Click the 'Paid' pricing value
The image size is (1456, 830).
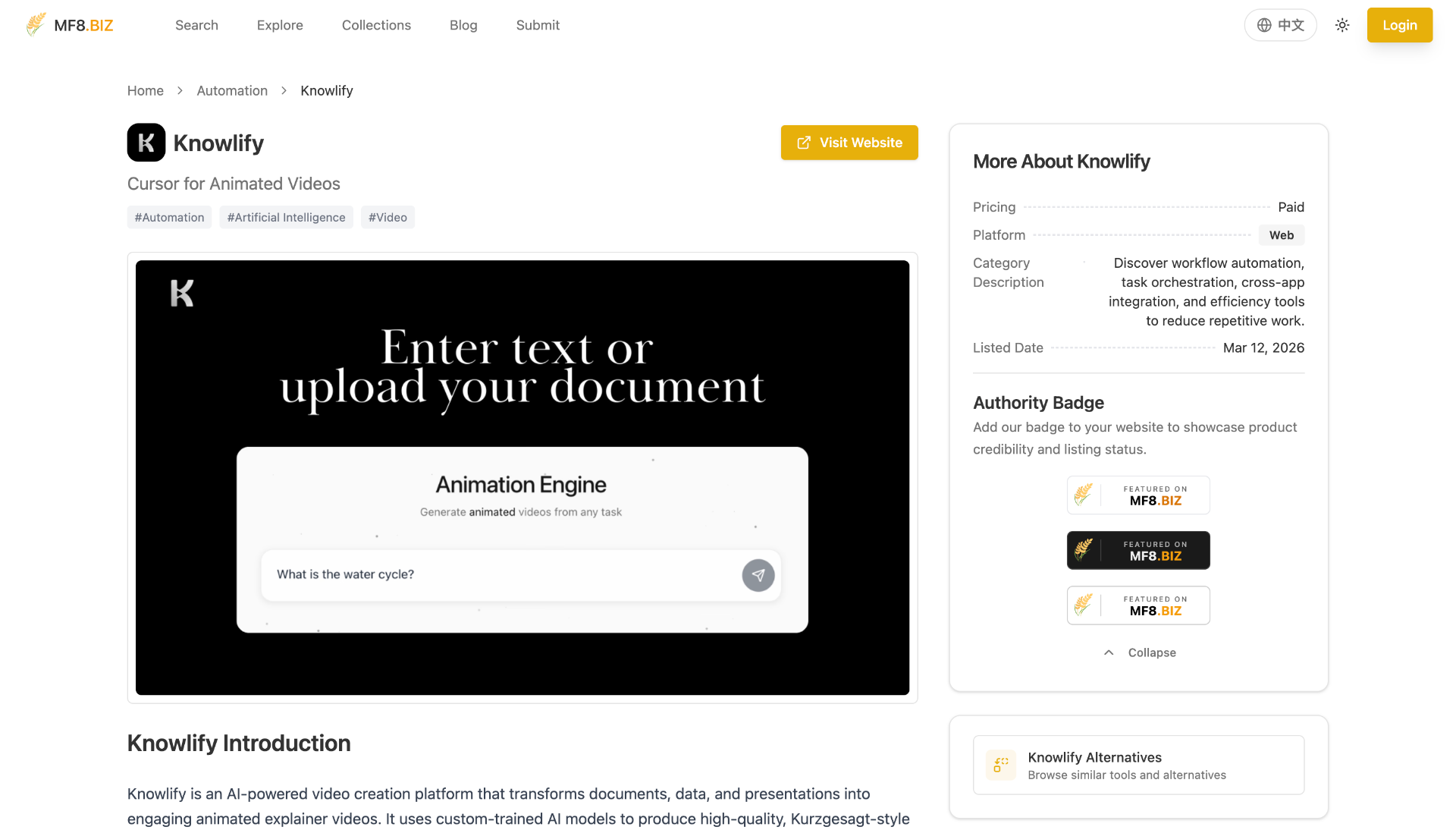(x=1291, y=207)
